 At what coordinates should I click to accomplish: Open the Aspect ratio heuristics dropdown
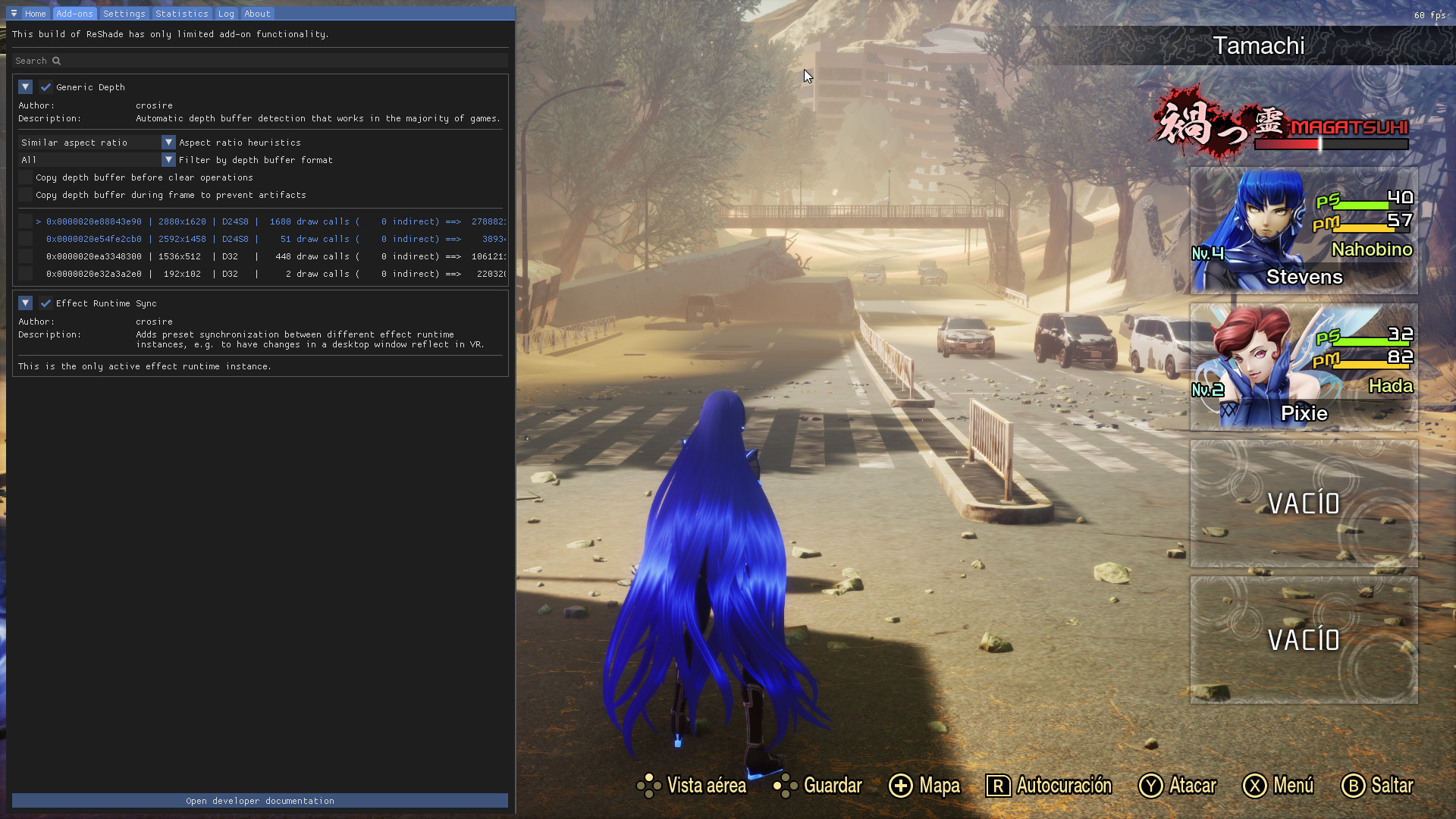168,142
